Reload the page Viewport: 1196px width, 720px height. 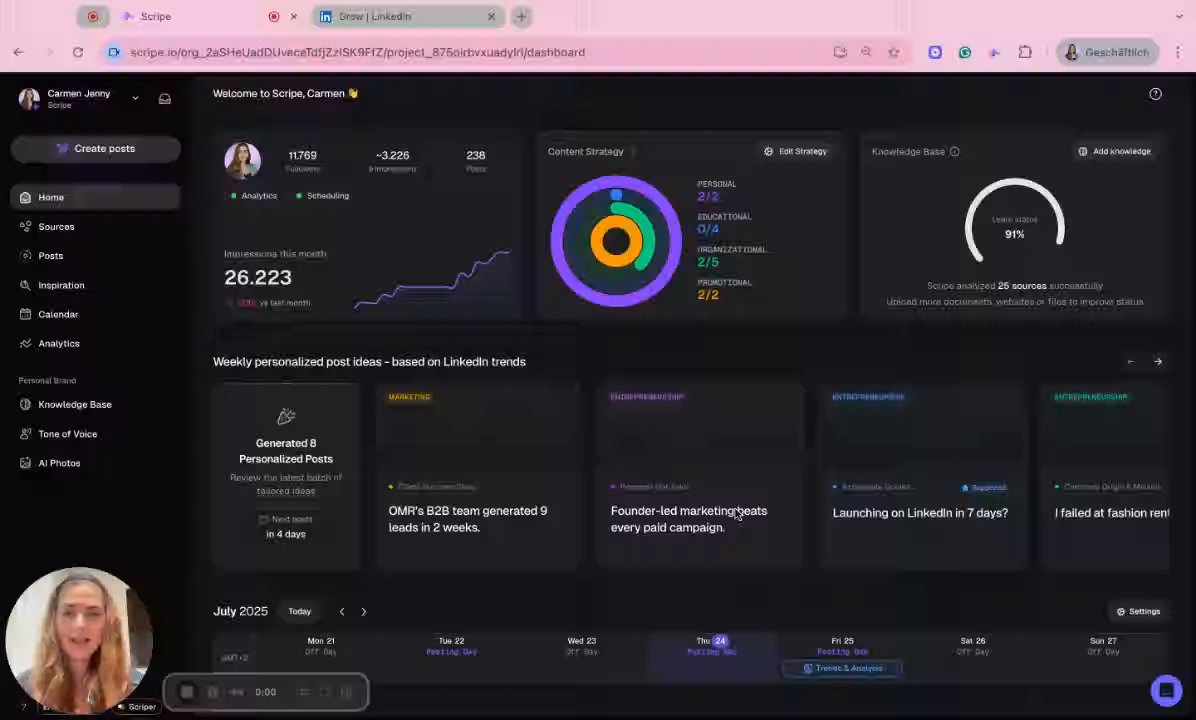78,52
